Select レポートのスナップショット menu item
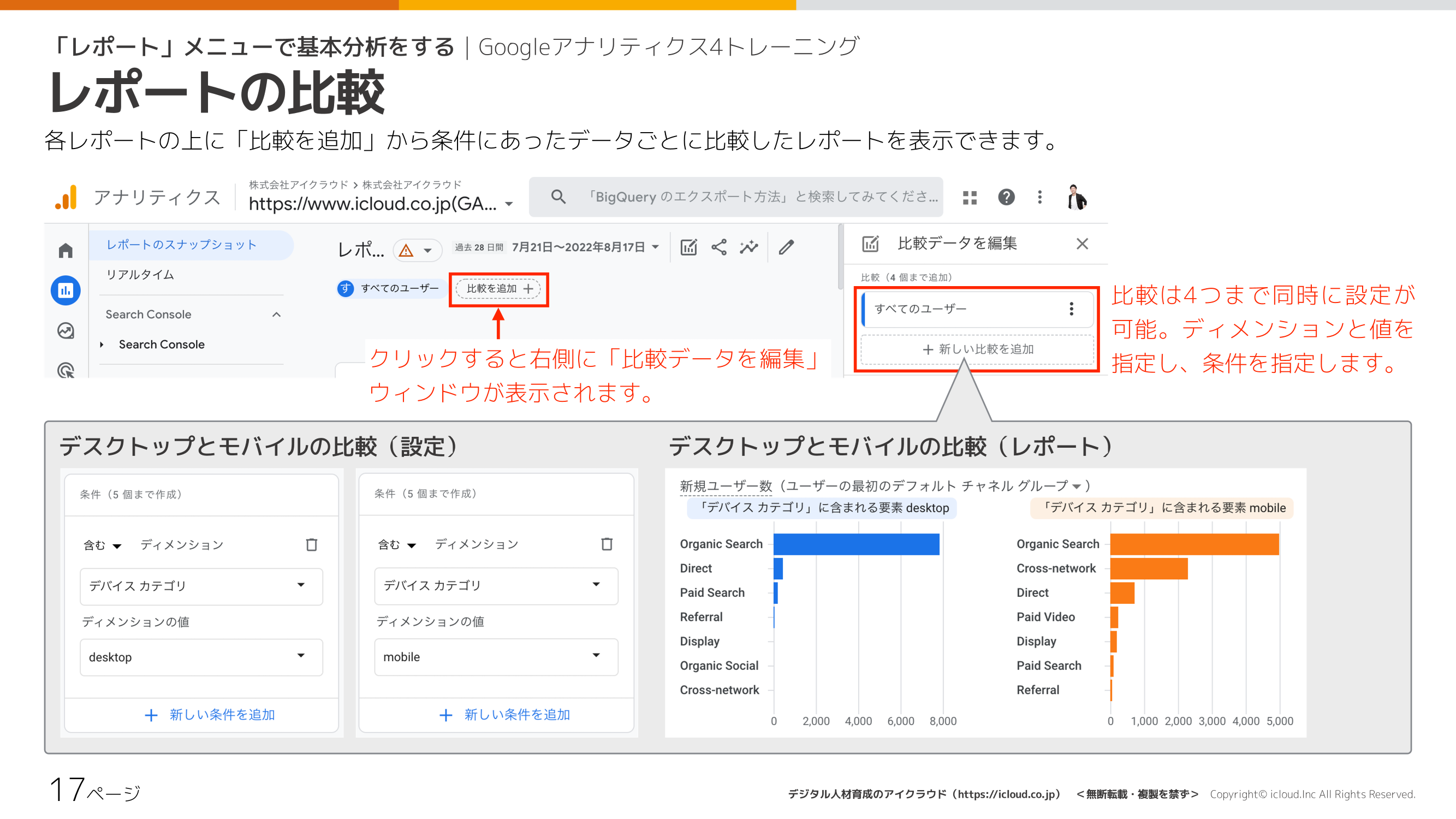Image resolution: width=1456 pixels, height=819 pixels. [x=181, y=245]
